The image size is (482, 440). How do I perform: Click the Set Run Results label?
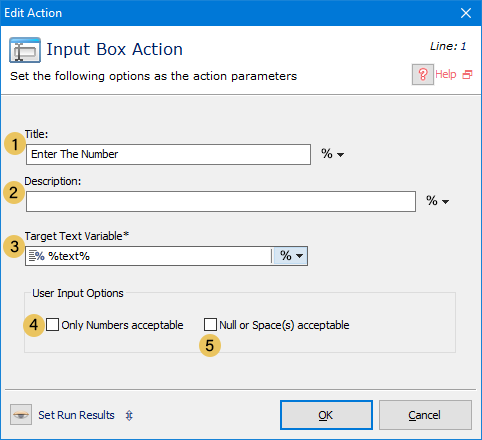[x=76, y=415]
